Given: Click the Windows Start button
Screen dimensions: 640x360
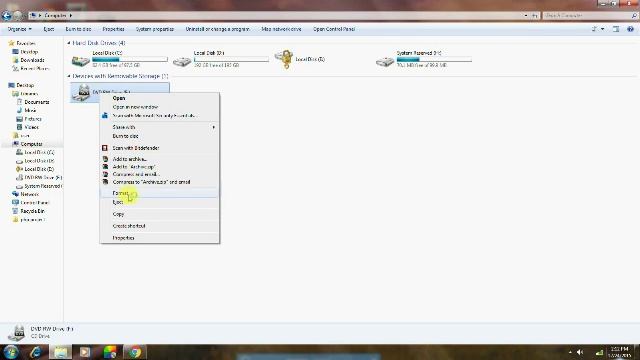Looking at the screenshot, I should [x=11, y=352].
